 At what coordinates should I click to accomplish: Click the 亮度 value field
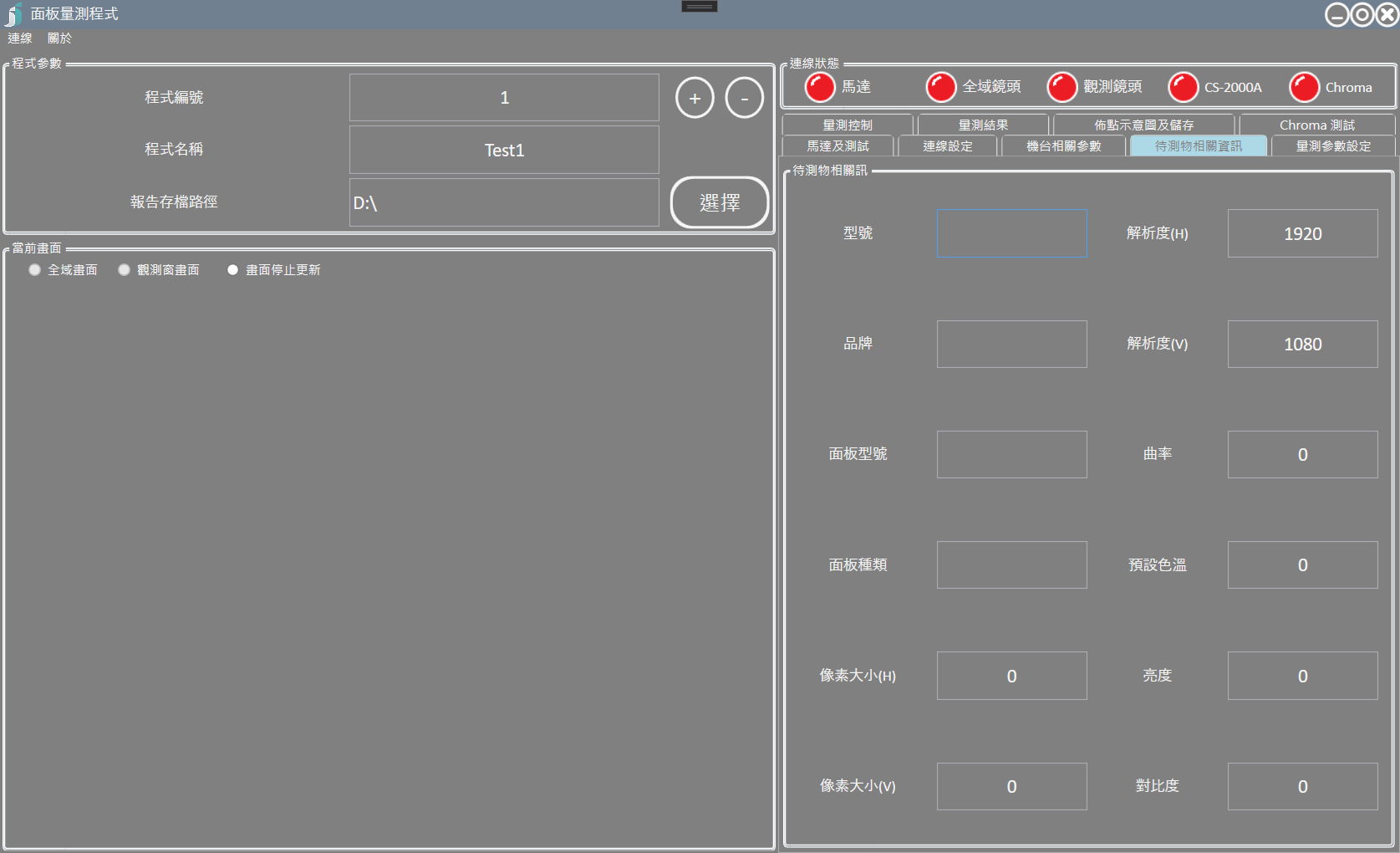pos(1302,676)
